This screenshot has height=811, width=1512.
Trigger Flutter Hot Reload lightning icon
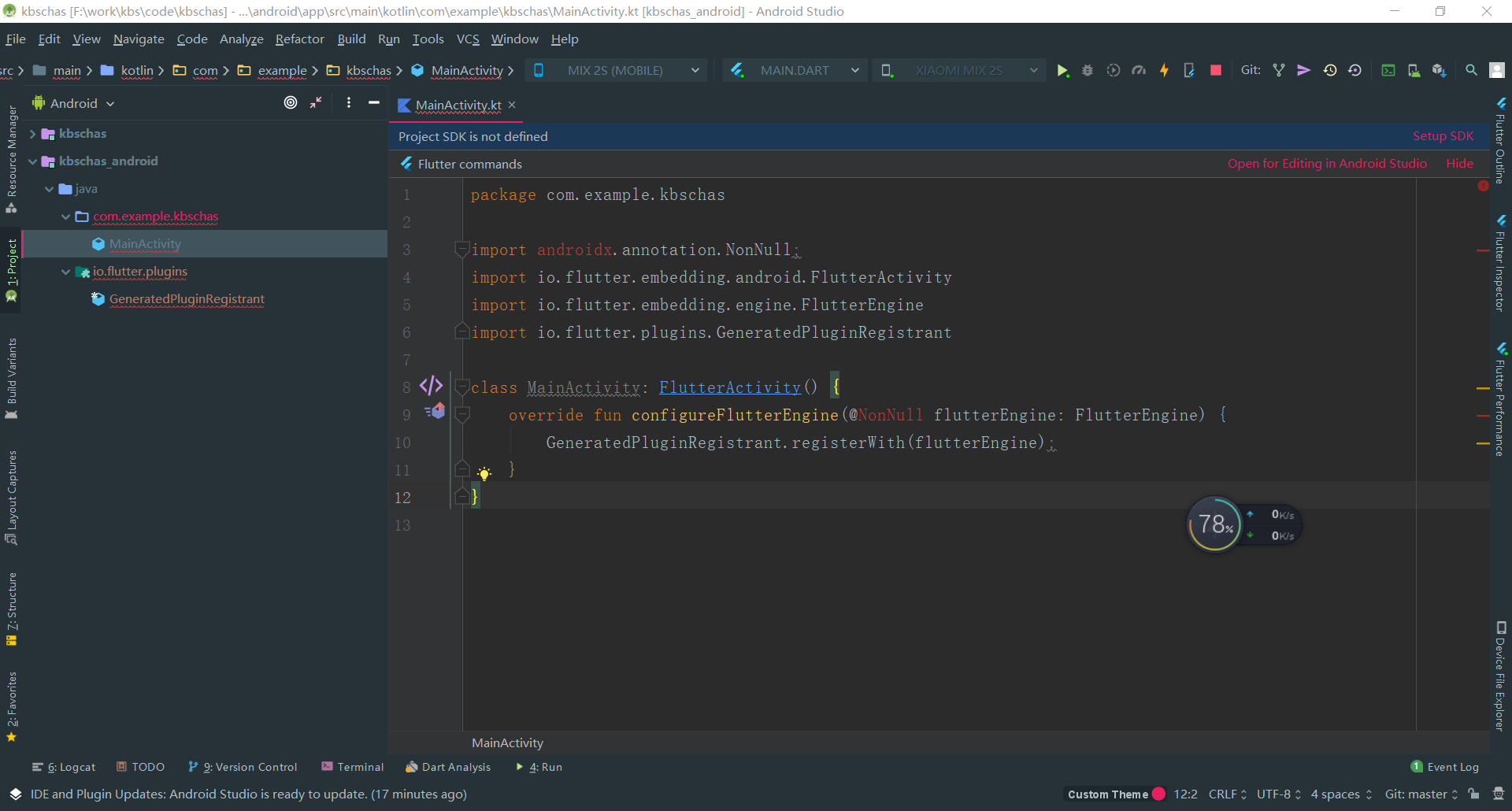(1164, 71)
